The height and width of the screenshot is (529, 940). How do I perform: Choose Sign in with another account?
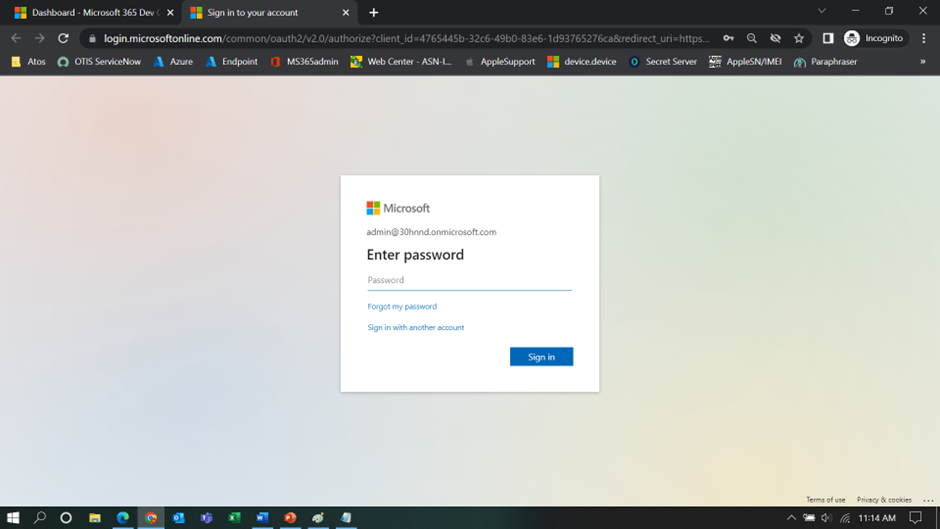[415, 327]
